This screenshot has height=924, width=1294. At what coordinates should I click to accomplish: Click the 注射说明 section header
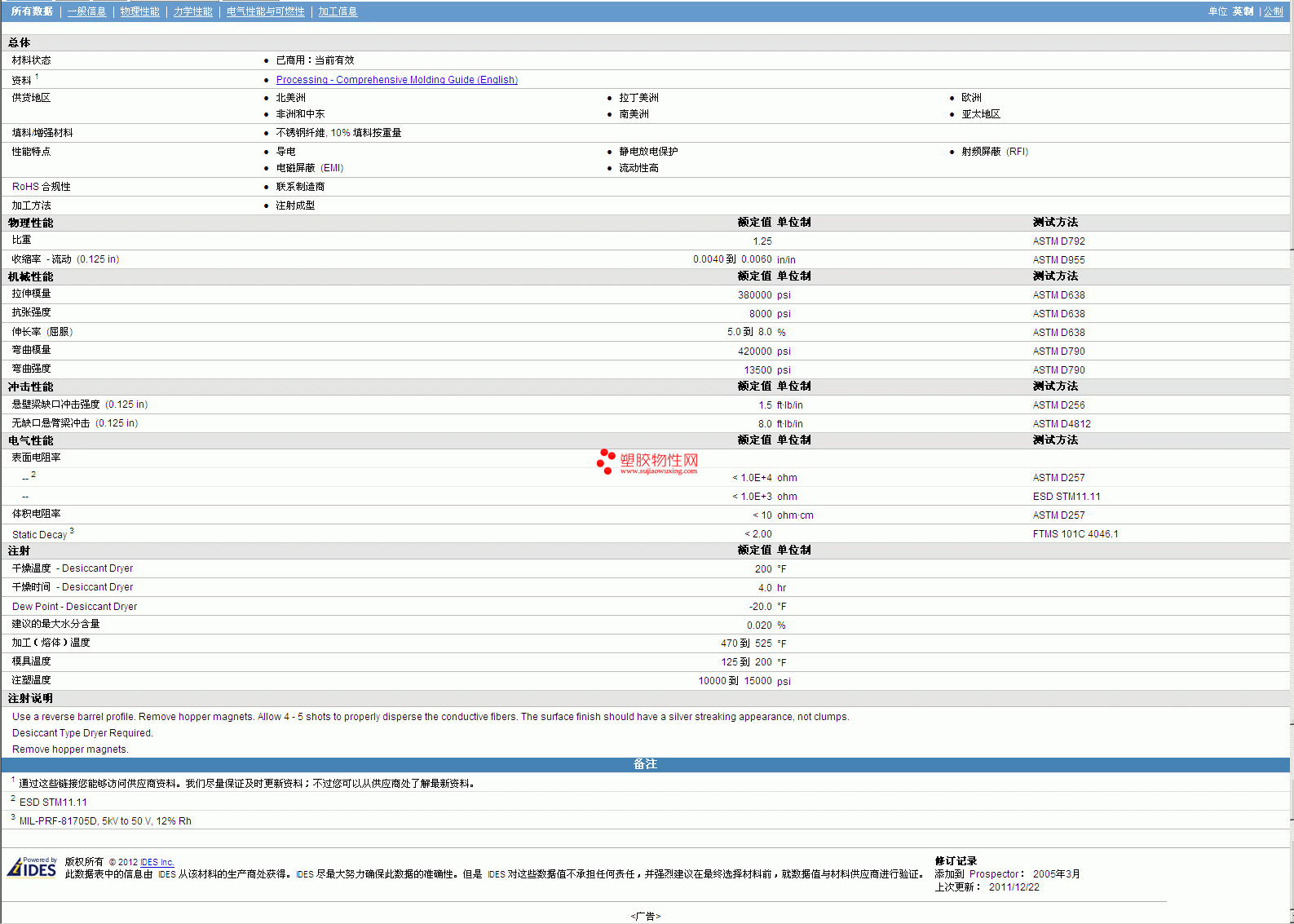[x=31, y=699]
